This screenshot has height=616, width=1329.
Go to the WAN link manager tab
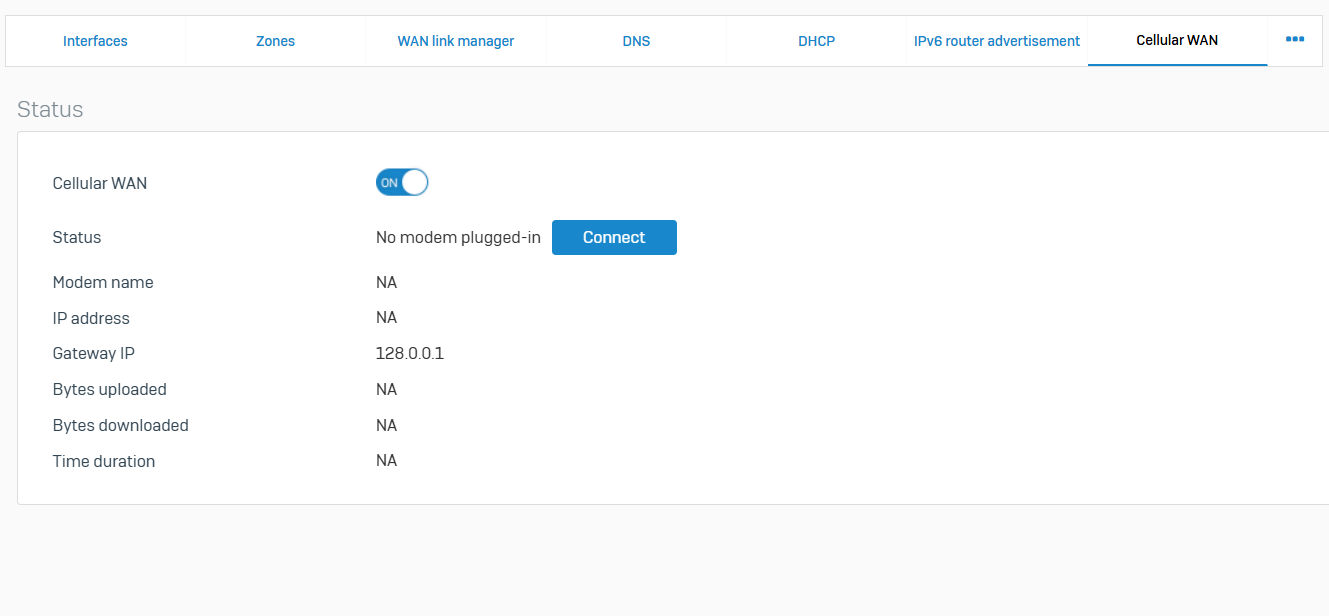(456, 41)
